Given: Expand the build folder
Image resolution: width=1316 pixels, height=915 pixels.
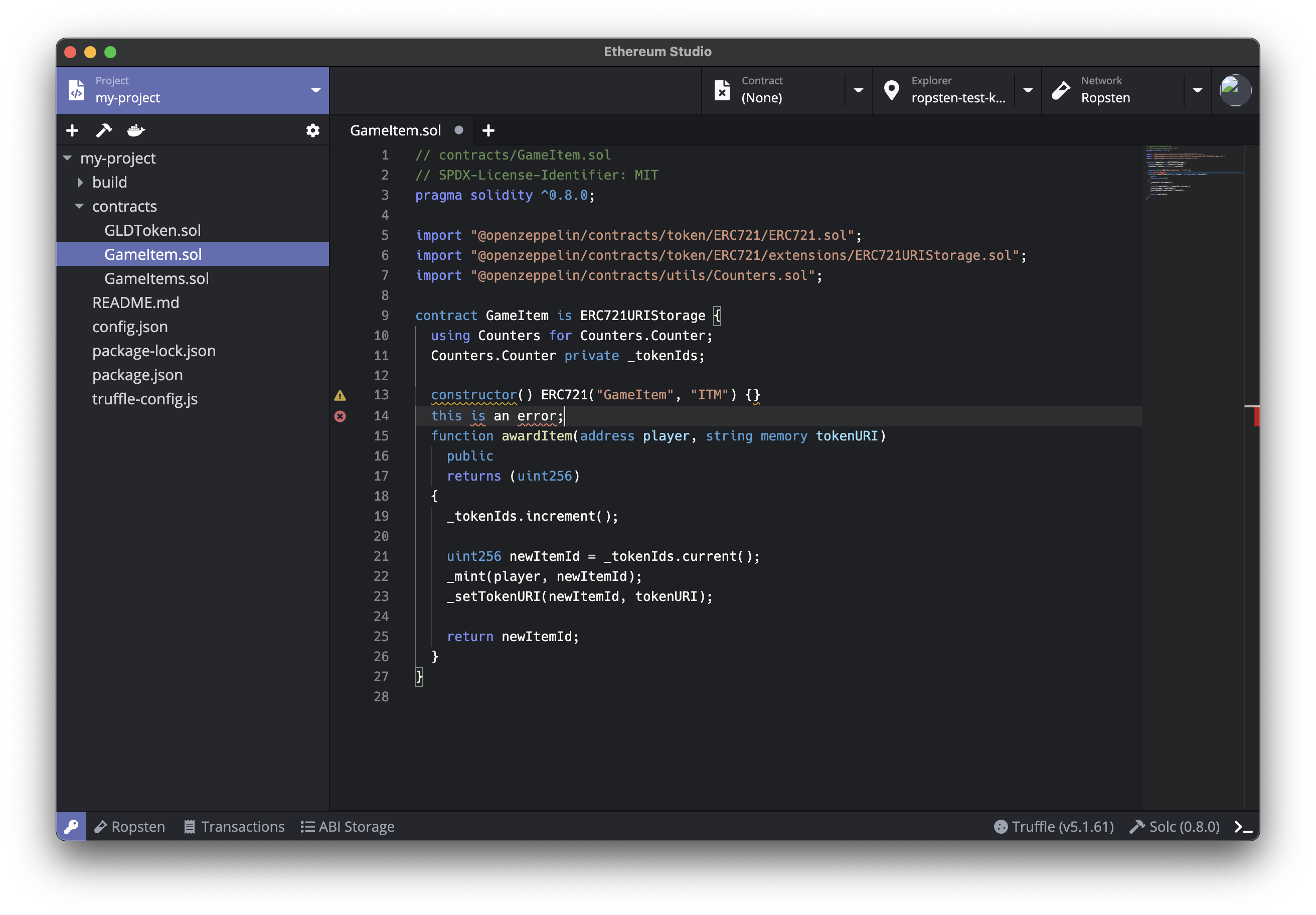Looking at the screenshot, I should (x=81, y=182).
